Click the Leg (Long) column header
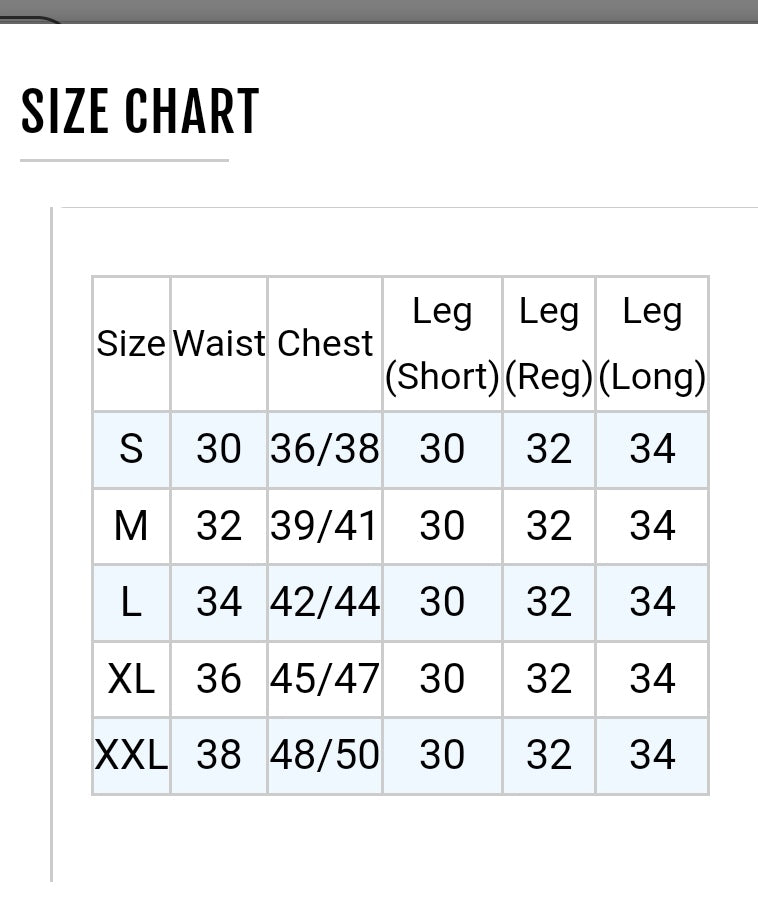This screenshot has width=758, height=907. [x=652, y=343]
